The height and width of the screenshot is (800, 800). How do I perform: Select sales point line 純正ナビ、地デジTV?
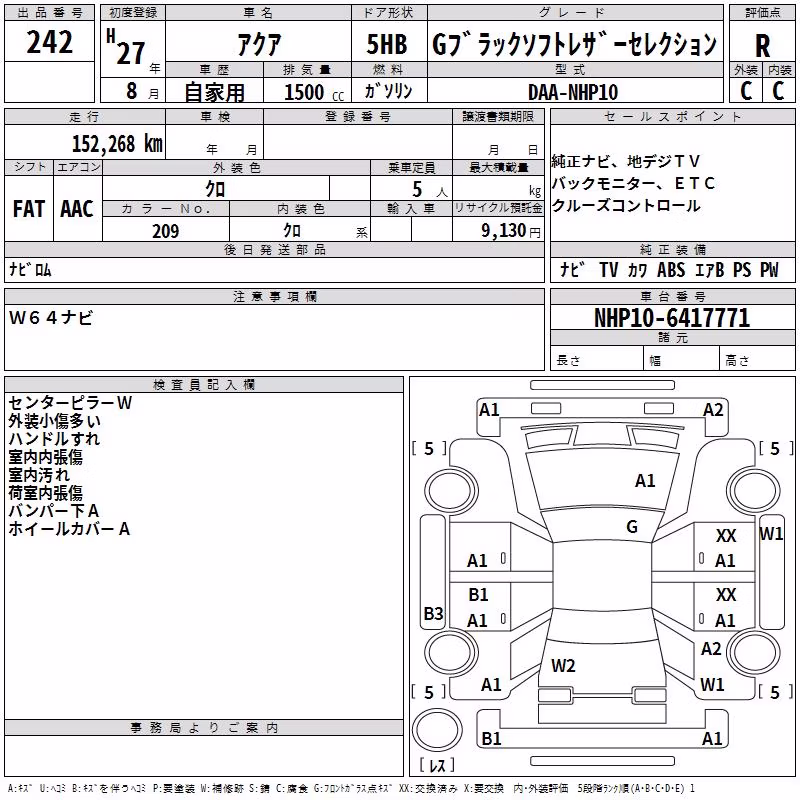tap(626, 162)
